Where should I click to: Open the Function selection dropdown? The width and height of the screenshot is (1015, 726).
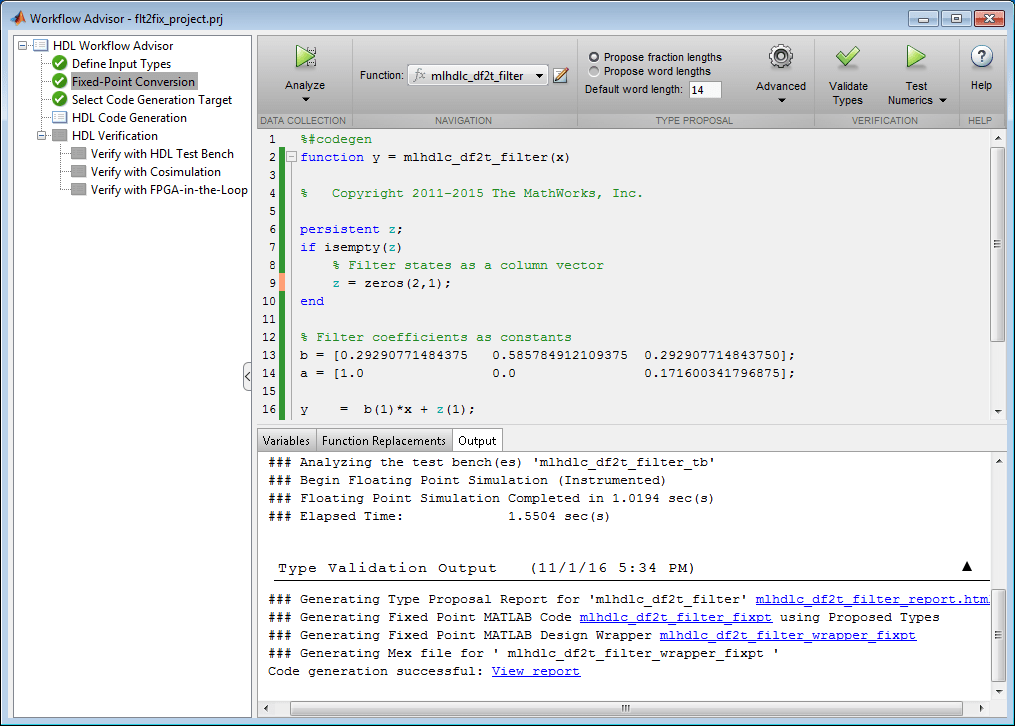(x=540, y=76)
